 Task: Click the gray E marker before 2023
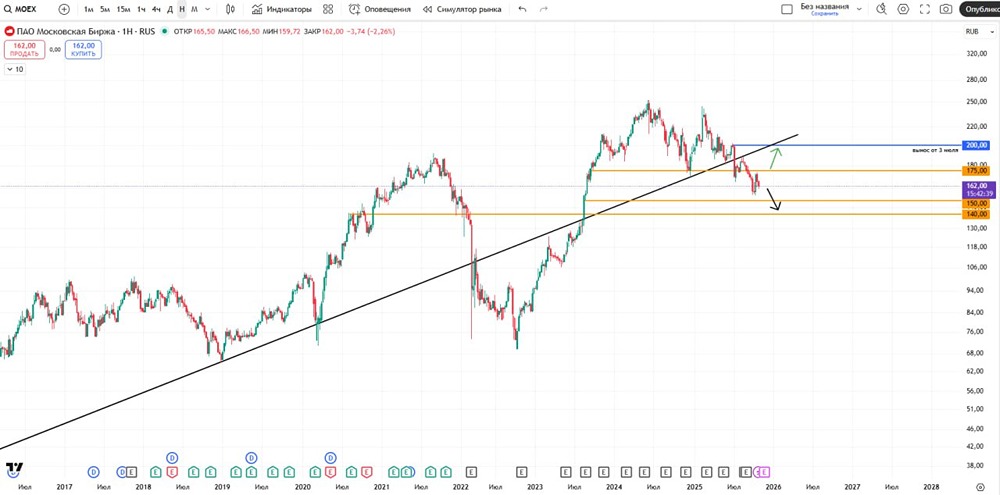[x=521, y=472]
